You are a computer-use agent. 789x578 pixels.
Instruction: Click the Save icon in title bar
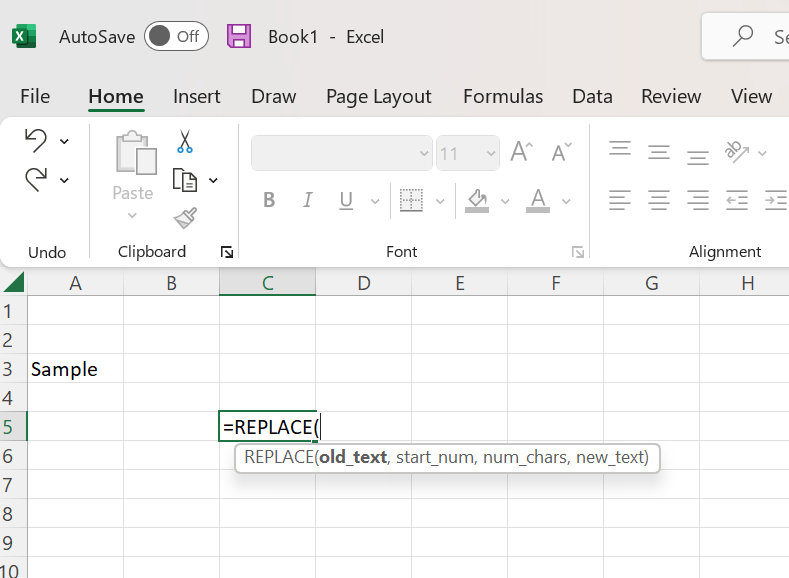239,37
